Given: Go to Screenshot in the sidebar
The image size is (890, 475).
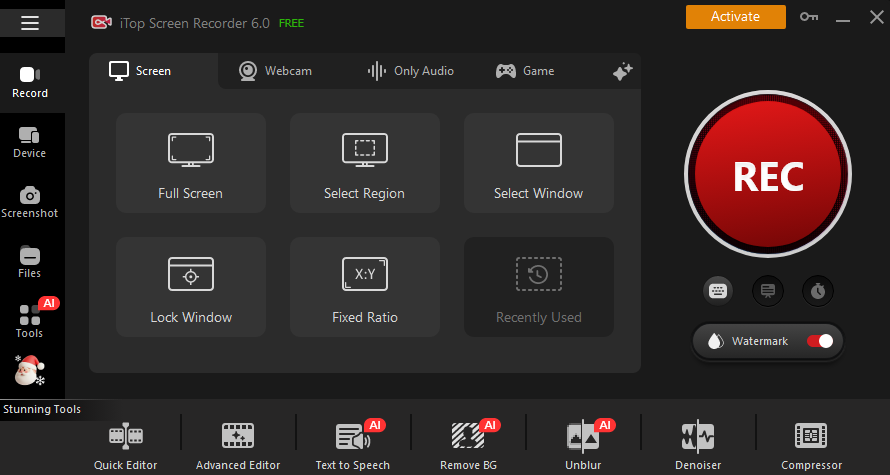Looking at the screenshot, I should point(30,202).
